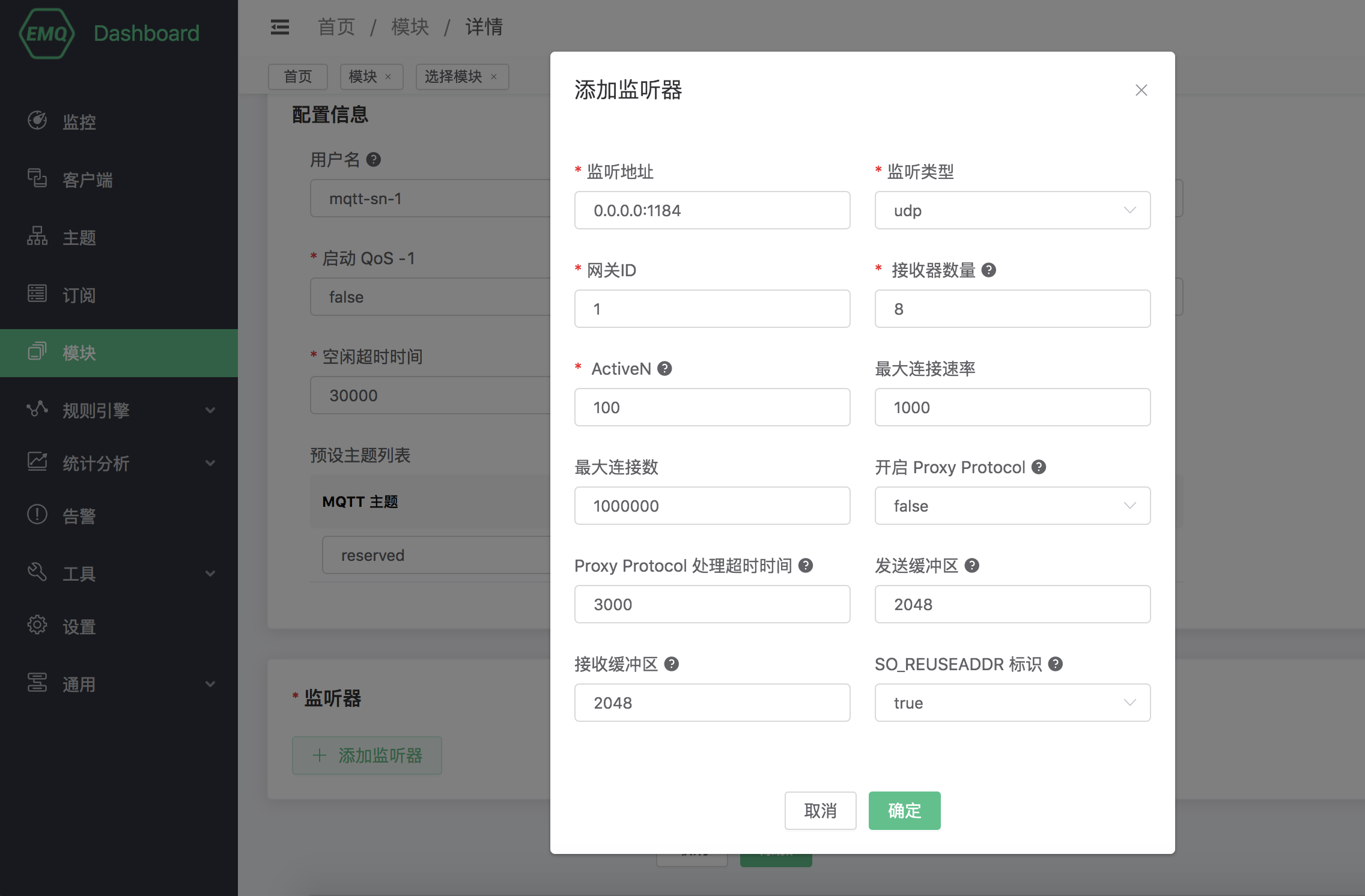The width and height of the screenshot is (1365, 896).
Task: Open the 监听类型 udp dropdown
Action: [x=1012, y=210]
